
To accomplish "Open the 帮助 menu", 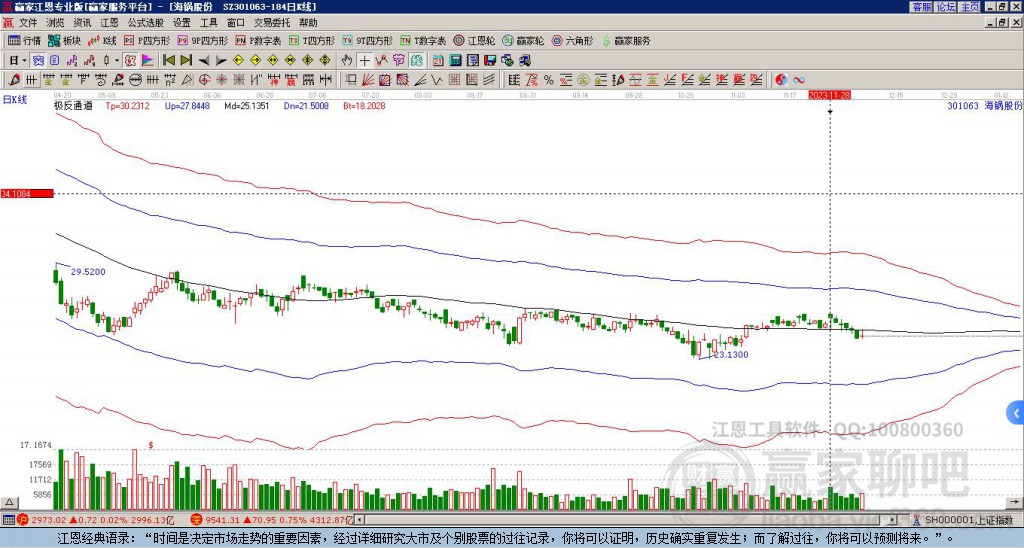I will 308,23.
